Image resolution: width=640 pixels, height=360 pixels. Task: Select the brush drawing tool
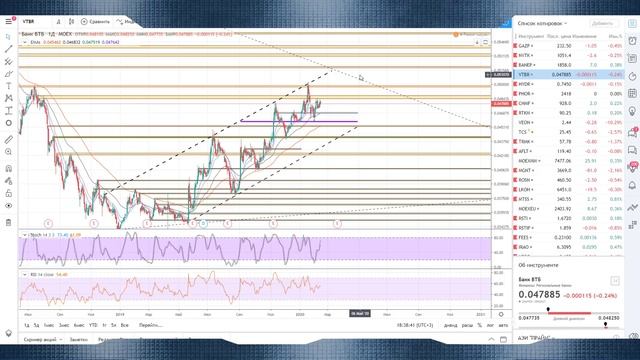[9, 74]
